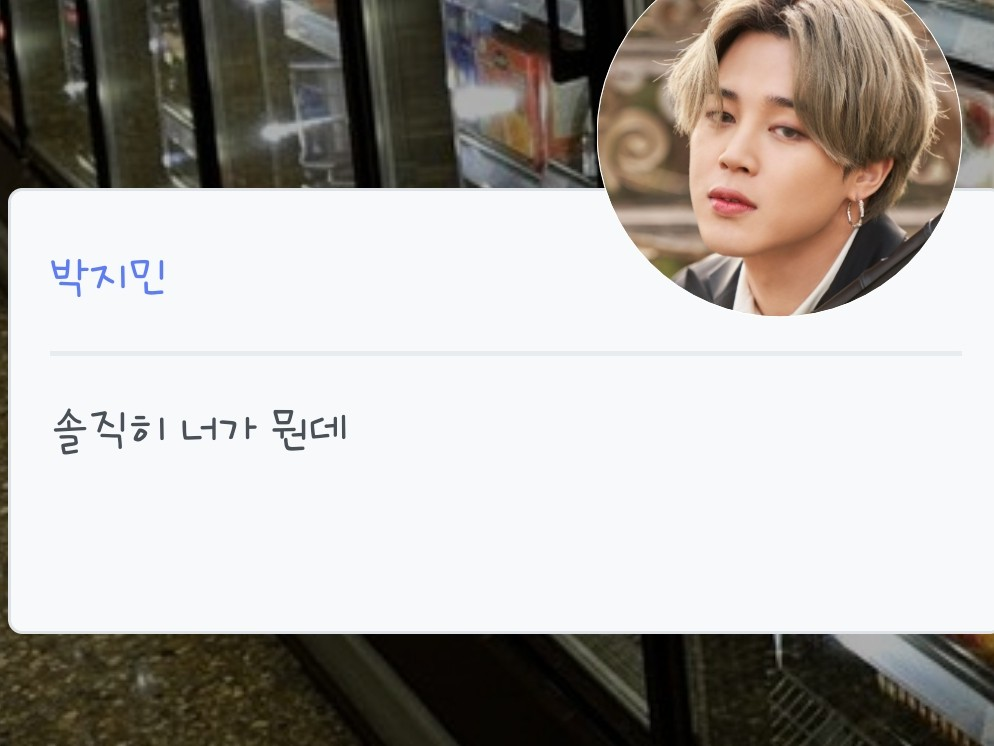The height and width of the screenshot is (746, 994).
Task: Click the gray divider under the speaker name
Action: [x=506, y=353]
